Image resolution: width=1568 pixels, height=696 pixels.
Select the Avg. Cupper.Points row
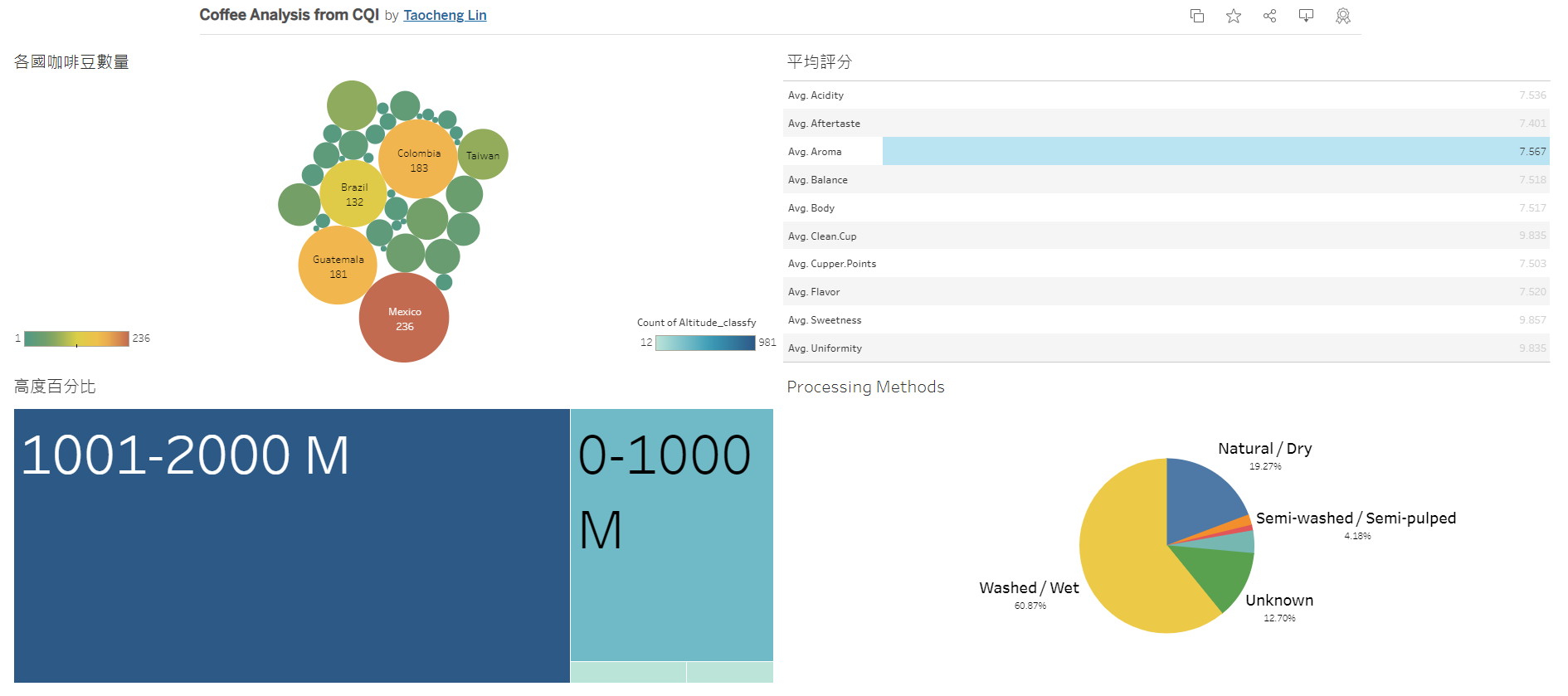[x=1166, y=264]
